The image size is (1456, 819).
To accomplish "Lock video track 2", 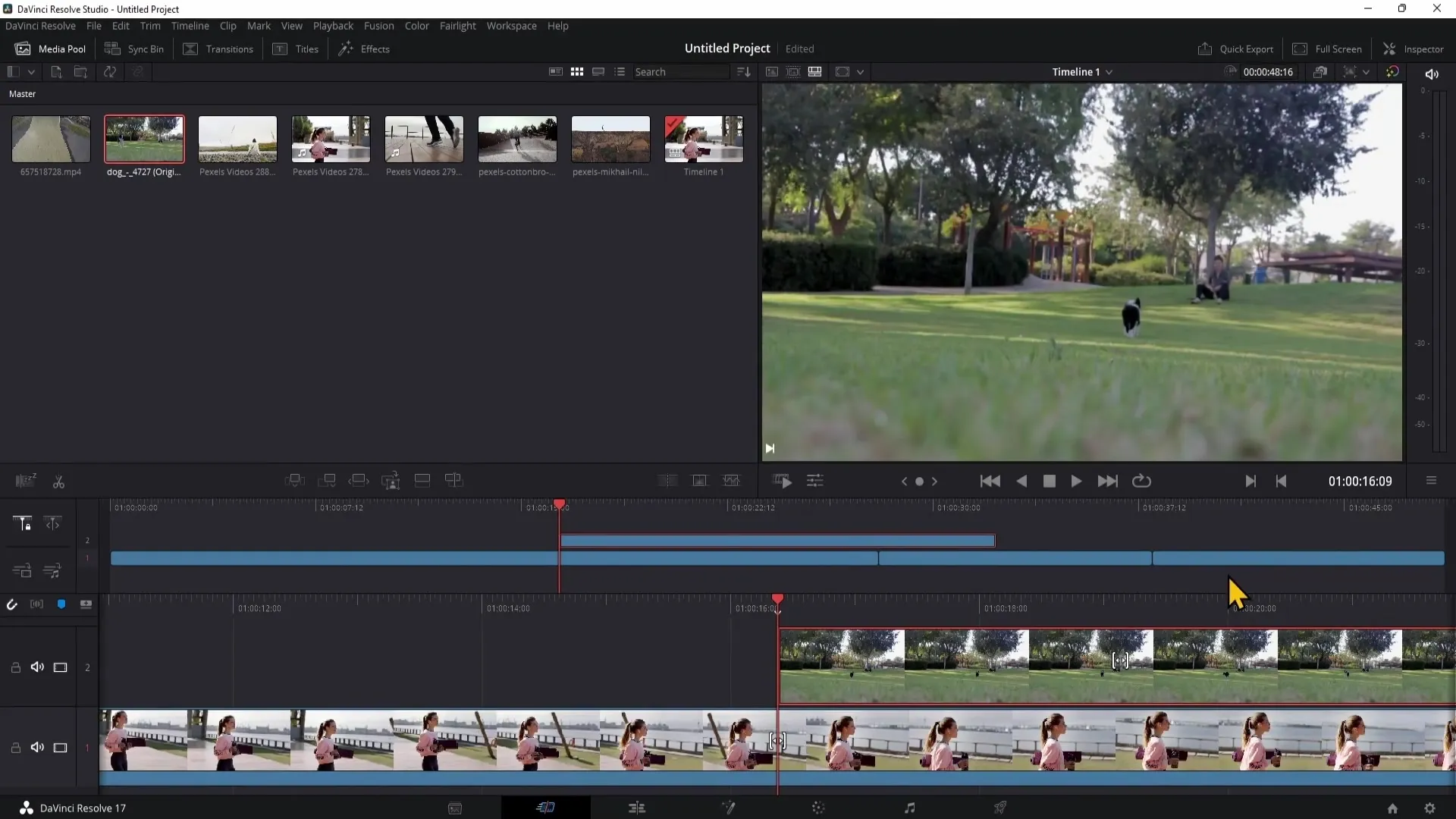I will click(x=15, y=667).
